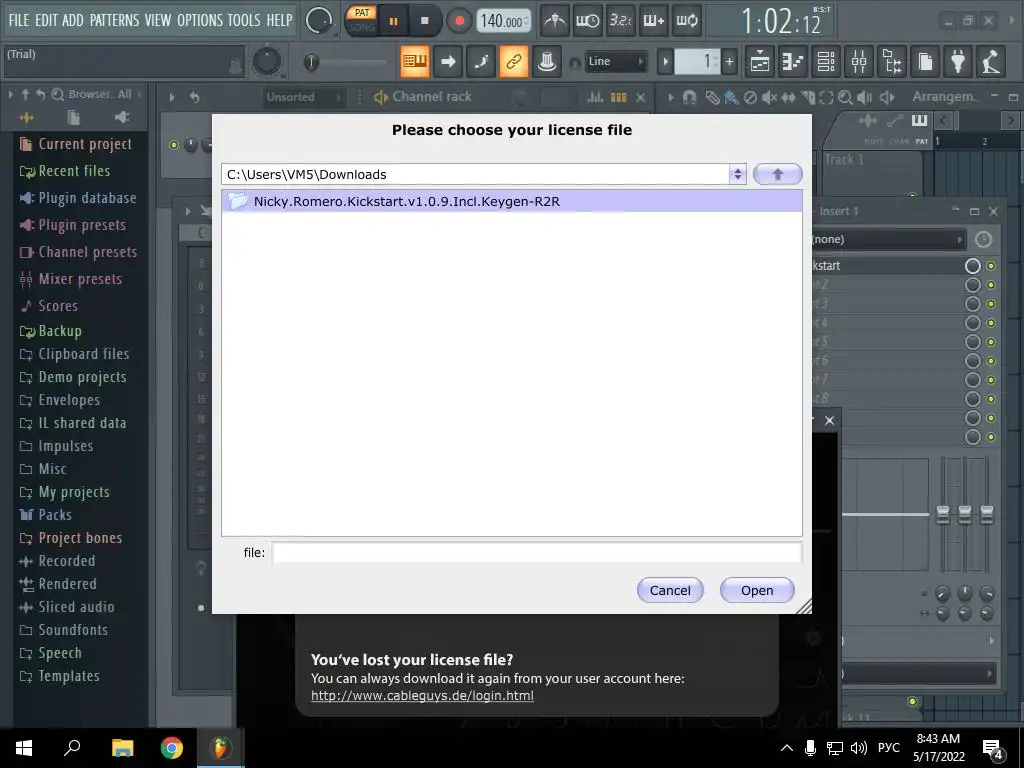The width and height of the screenshot is (1024, 768).
Task: Expand Mixer presets folder
Action: 71,279
